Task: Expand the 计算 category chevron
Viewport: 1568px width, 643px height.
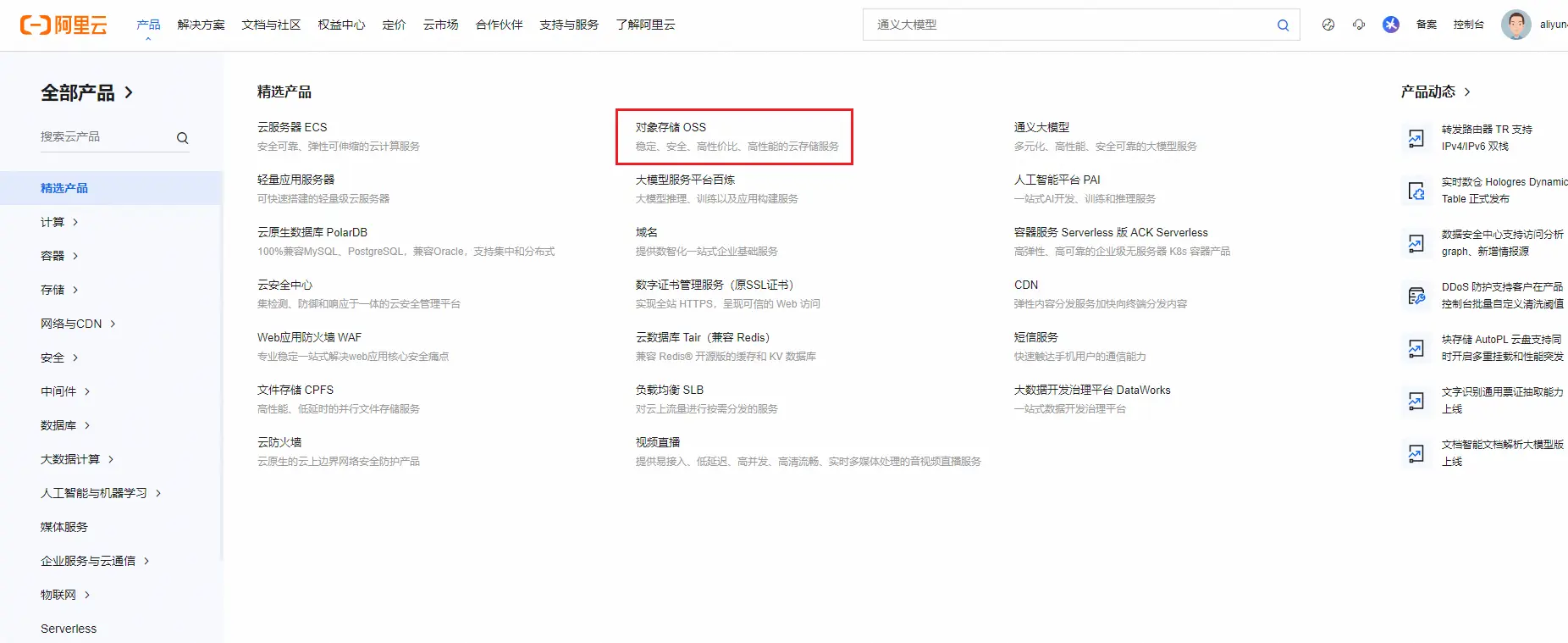Action: pyautogui.click(x=75, y=222)
